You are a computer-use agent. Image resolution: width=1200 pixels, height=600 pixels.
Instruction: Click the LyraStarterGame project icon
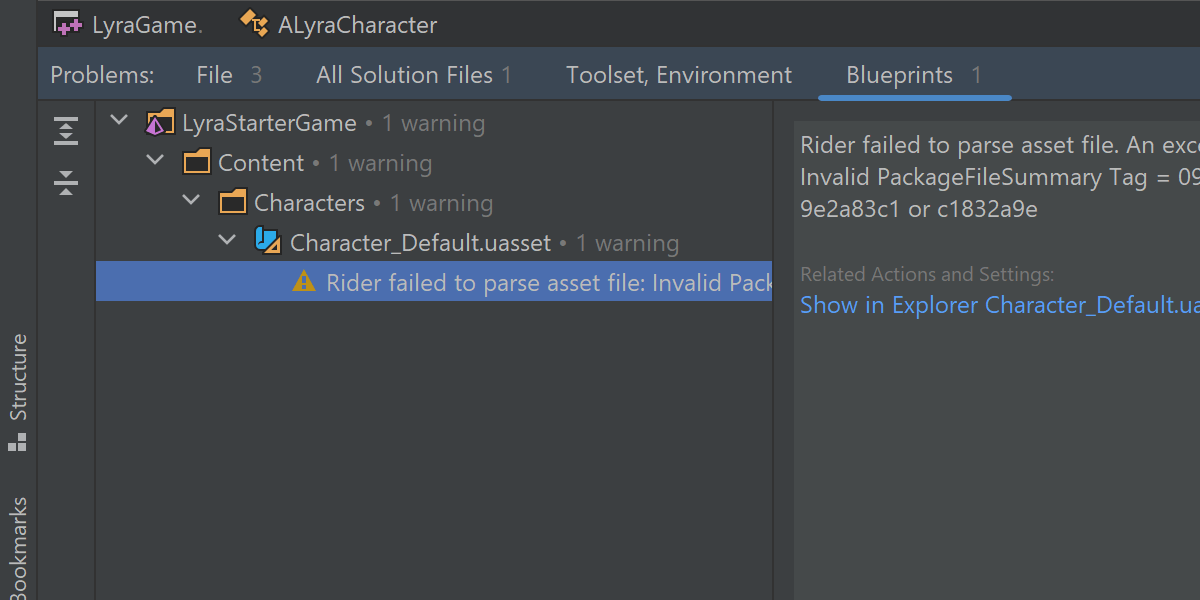(160, 124)
